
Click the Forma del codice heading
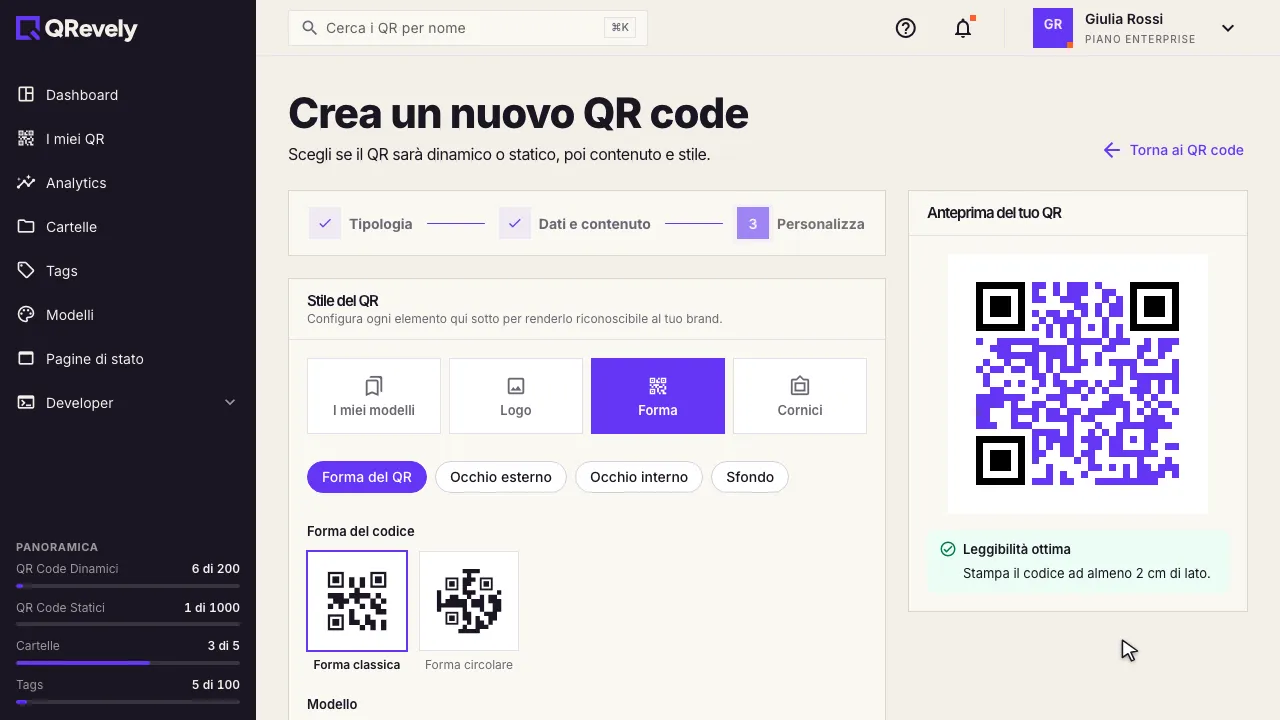(x=361, y=531)
